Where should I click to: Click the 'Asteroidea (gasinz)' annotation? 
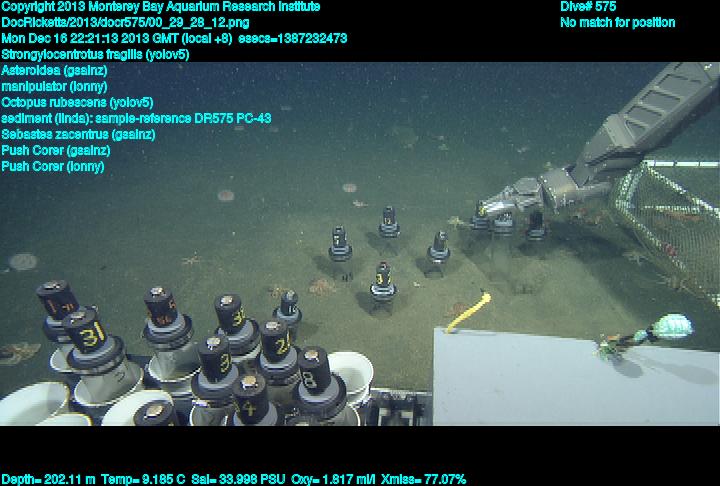(x=54, y=71)
